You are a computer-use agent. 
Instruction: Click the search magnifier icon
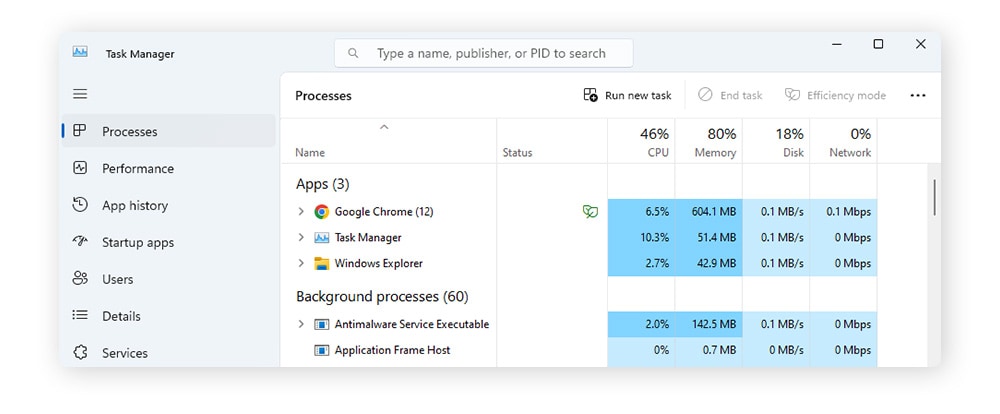coord(353,53)
